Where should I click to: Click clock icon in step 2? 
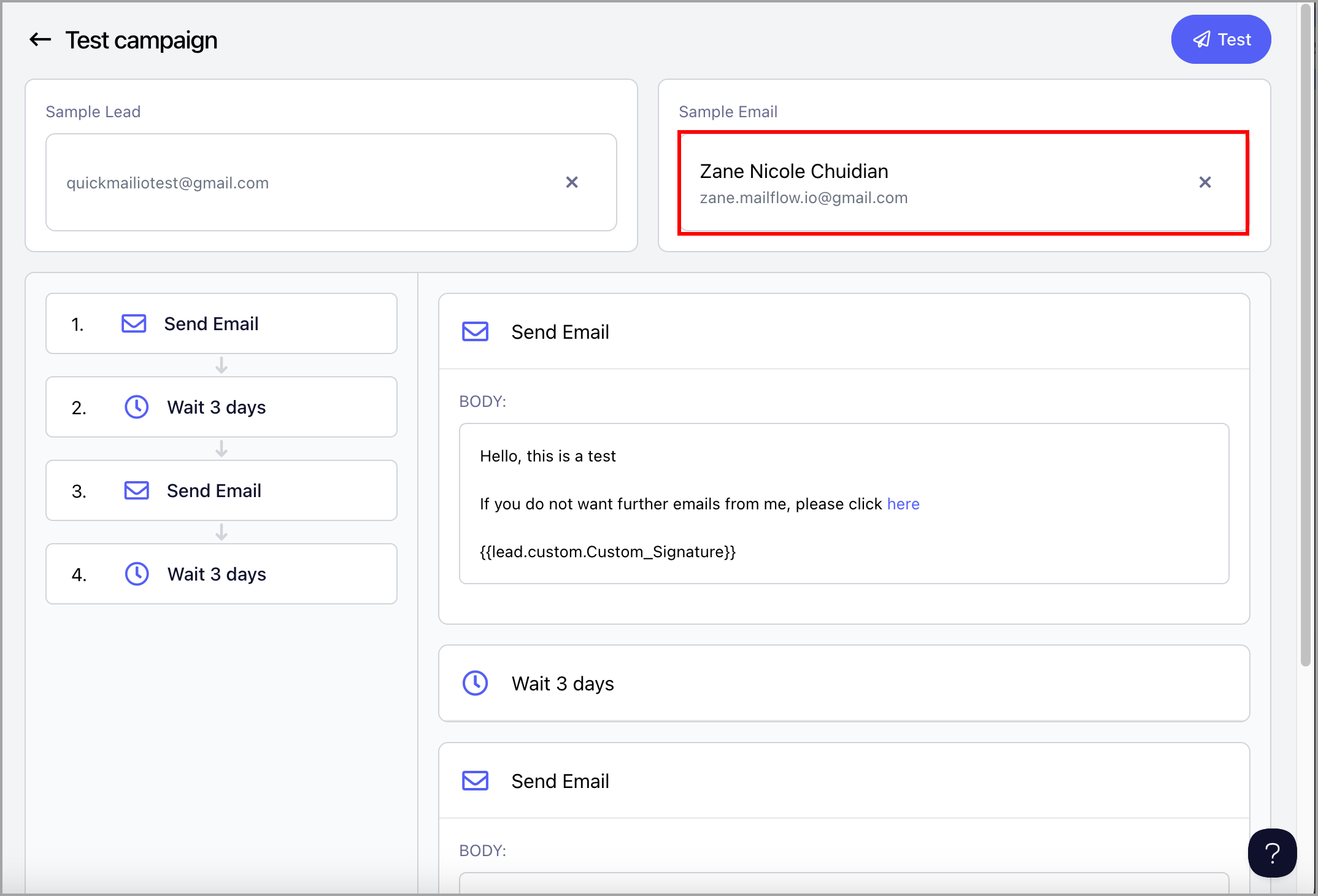[136, 407]
